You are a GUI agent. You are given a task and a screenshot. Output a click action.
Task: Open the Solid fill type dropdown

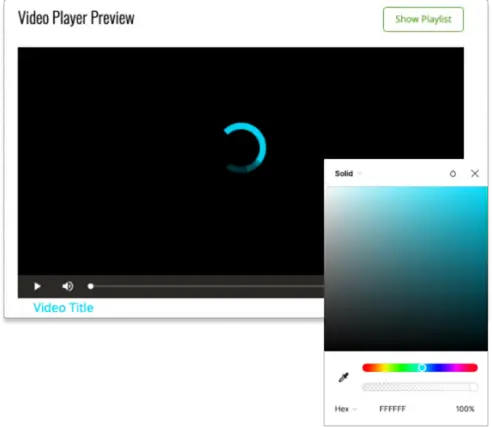(348, 174)
